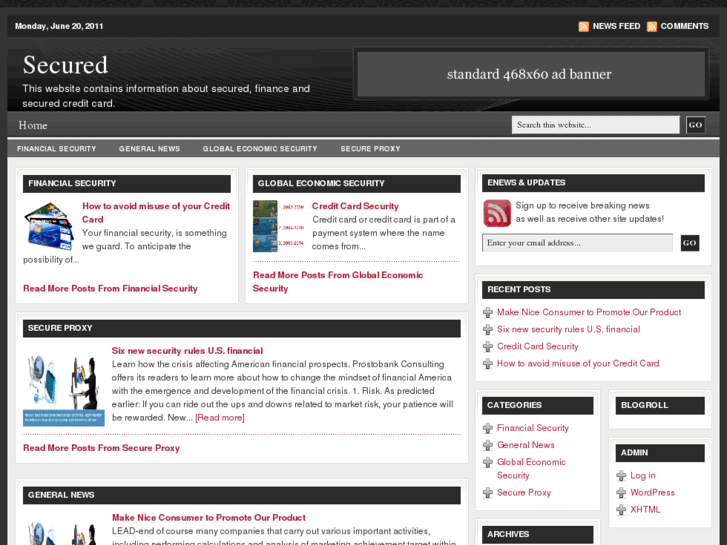Screen dimensions: 727x545
Task: Open the credit cards thumbnail image
Action: [x=49, y=226]
